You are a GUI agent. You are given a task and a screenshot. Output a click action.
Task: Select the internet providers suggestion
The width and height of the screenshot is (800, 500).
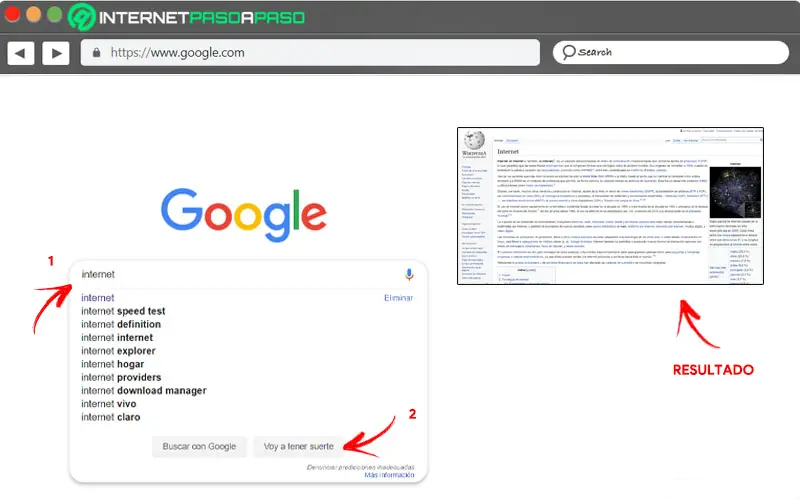pos(121,378)
